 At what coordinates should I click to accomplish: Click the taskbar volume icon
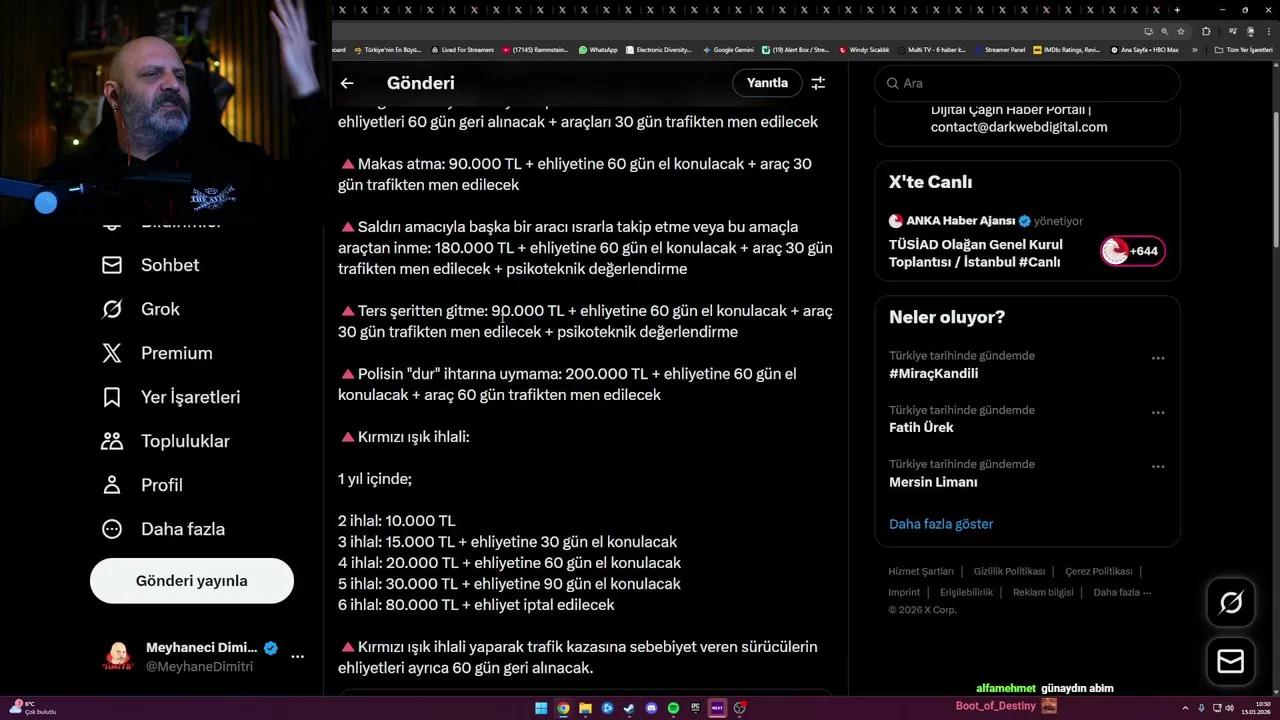click(1230, 708)
